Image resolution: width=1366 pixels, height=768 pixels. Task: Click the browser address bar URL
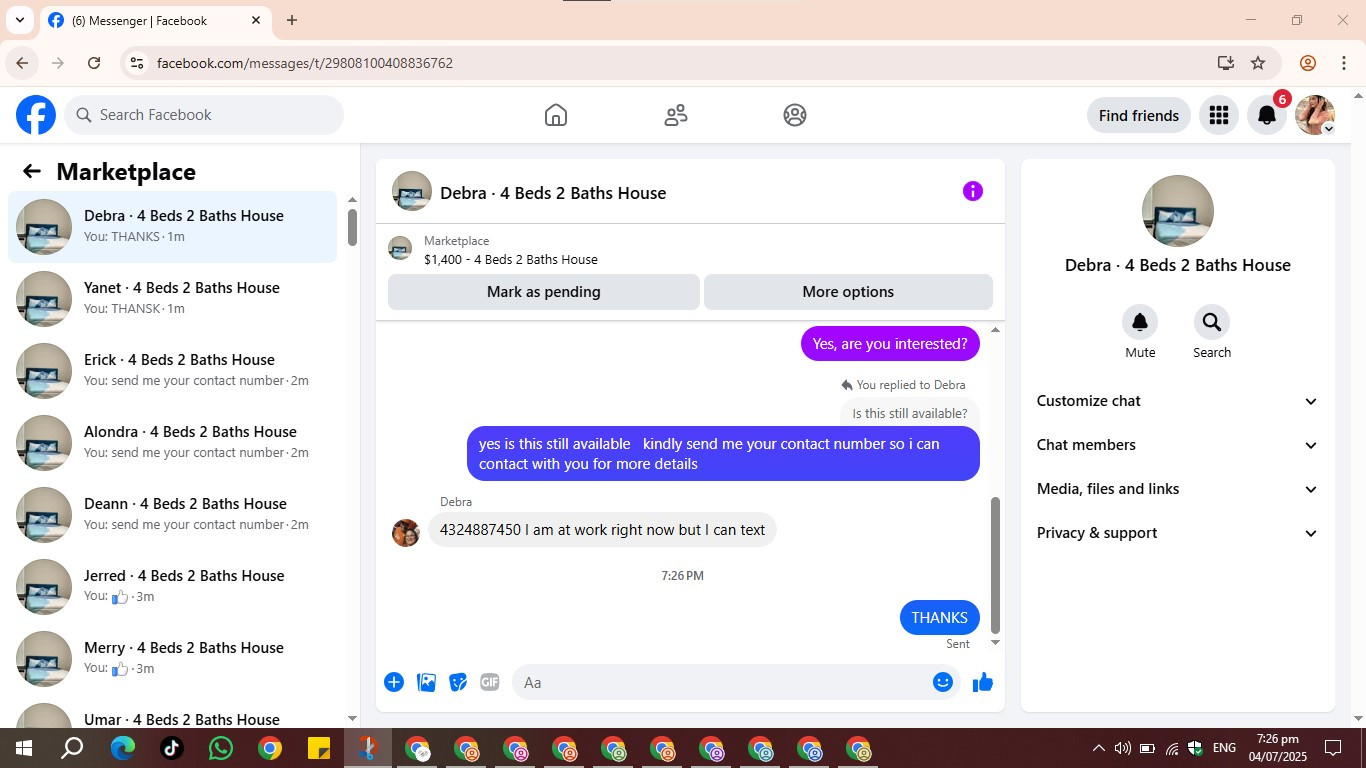click(305, 63)
